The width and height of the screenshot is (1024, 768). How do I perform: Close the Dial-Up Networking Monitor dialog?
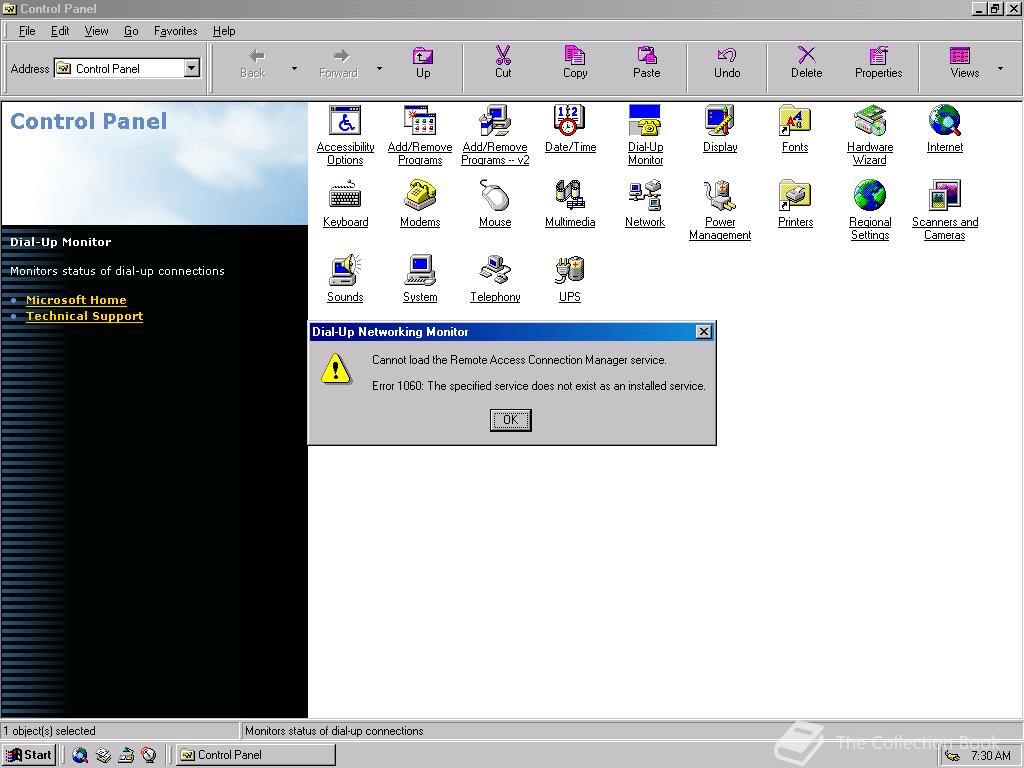(x=703, y=332)
